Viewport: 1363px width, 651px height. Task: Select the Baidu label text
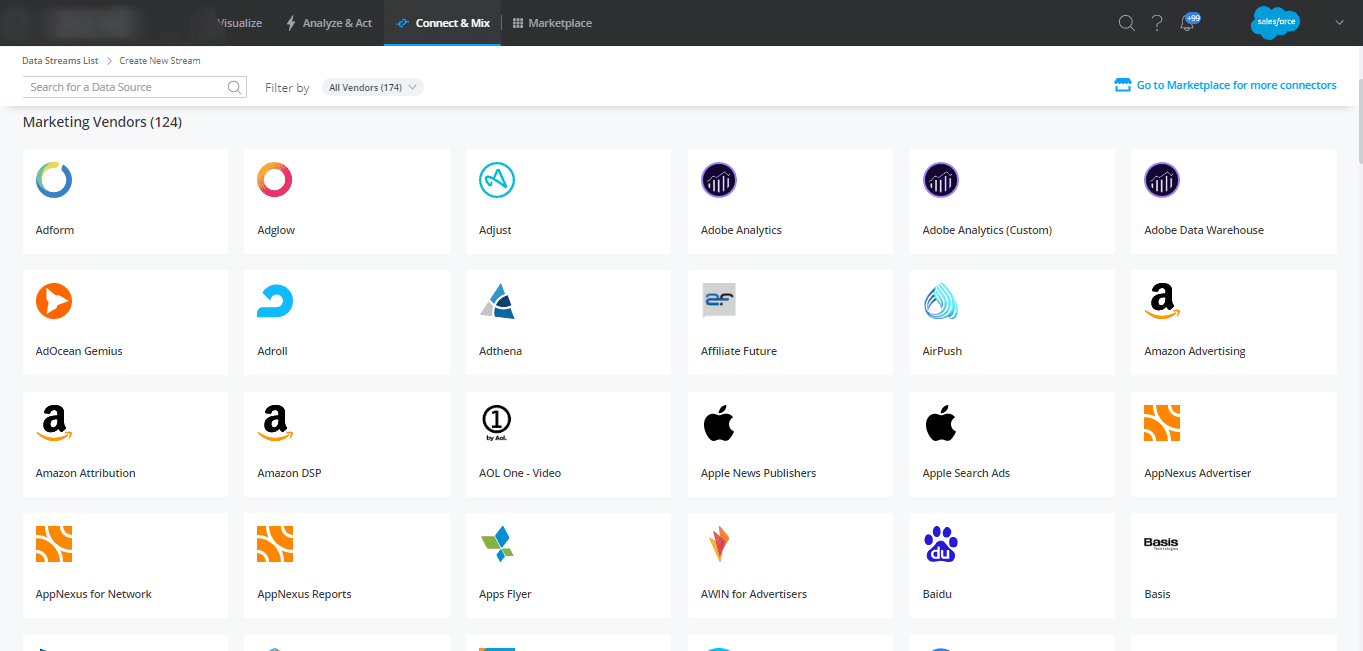937,594
